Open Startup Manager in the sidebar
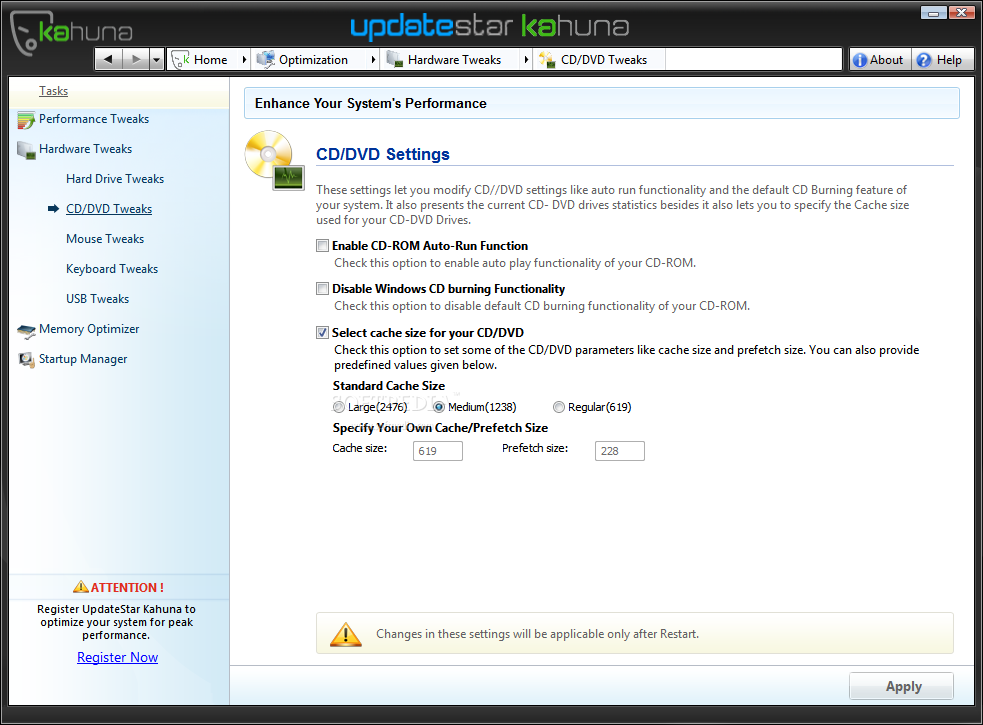This screenshot has height=725, width=983. (x=83, y=359)
